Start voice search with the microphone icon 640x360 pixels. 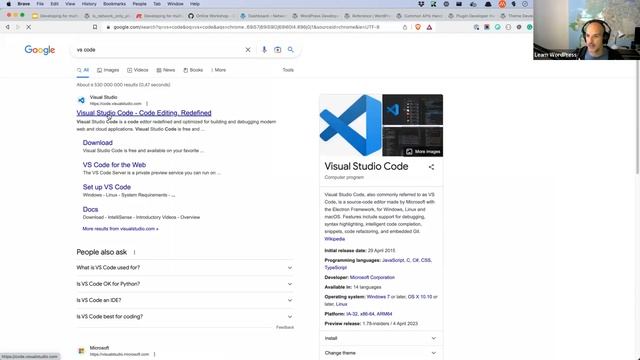coord(264,50)
